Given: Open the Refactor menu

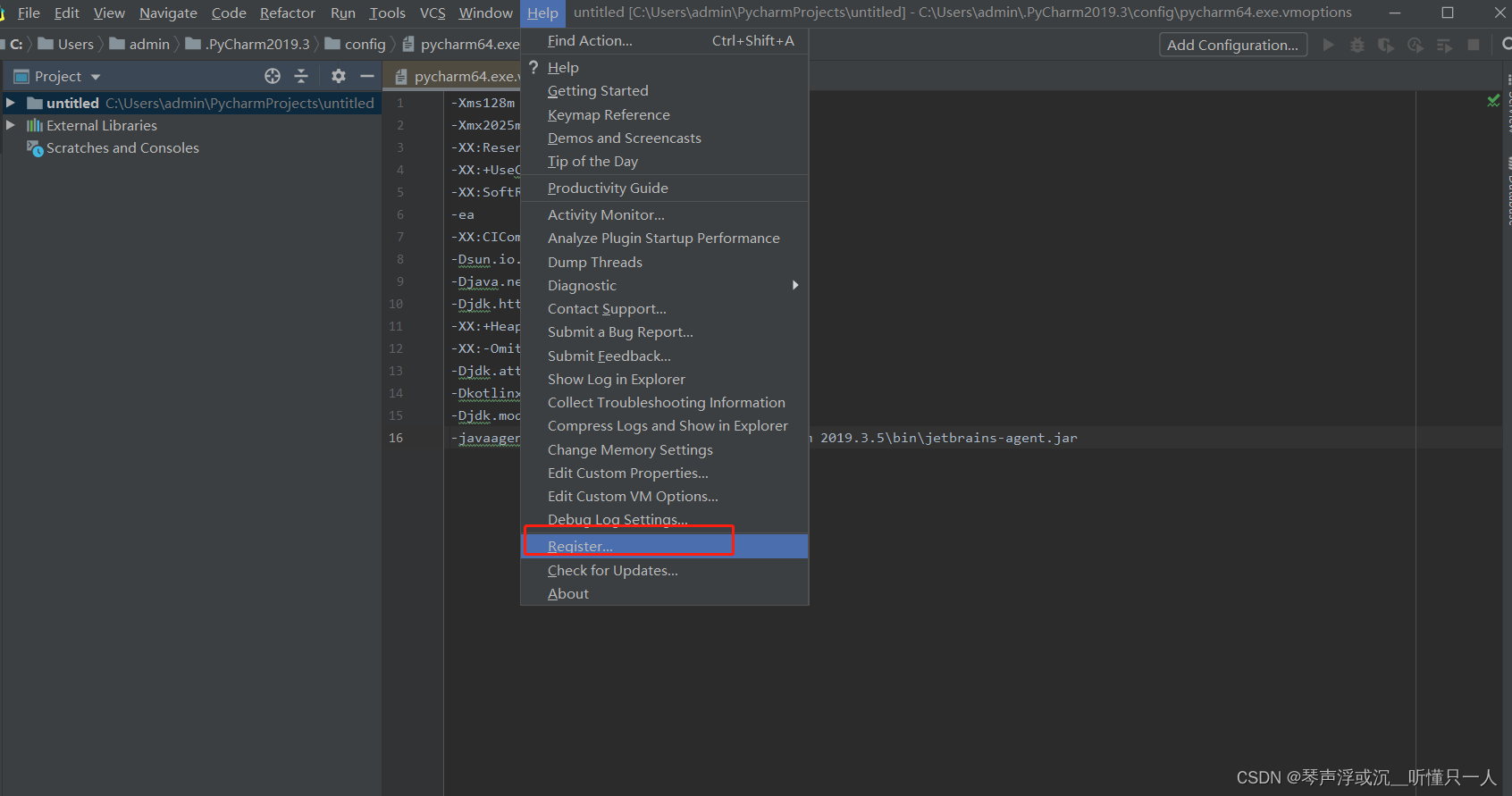Looking at the screenshot, I should point(288,13).
